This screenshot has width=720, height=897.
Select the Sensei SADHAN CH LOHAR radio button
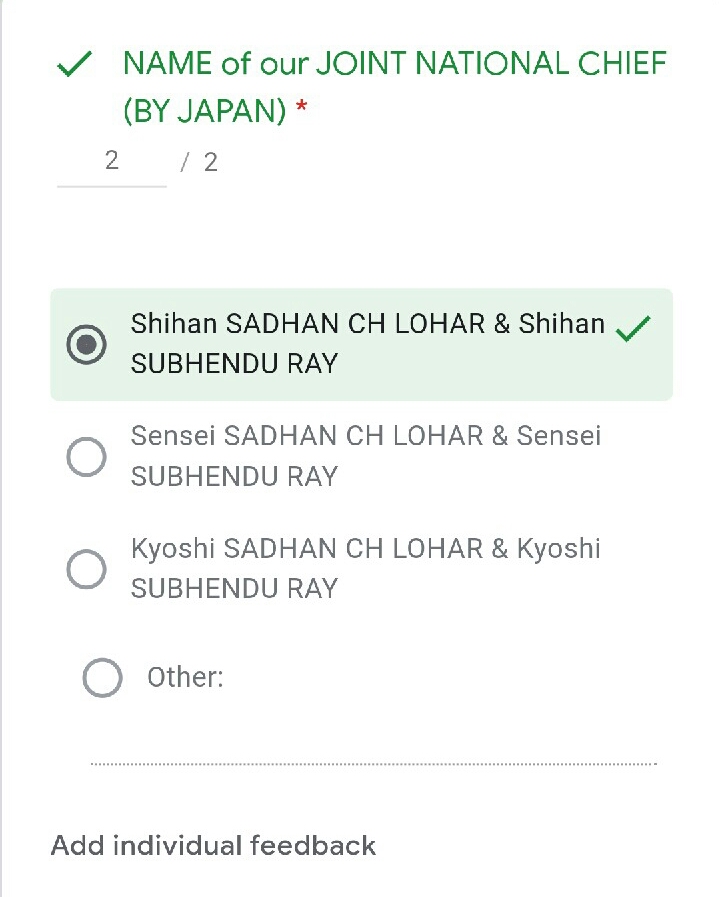(87, 457)
